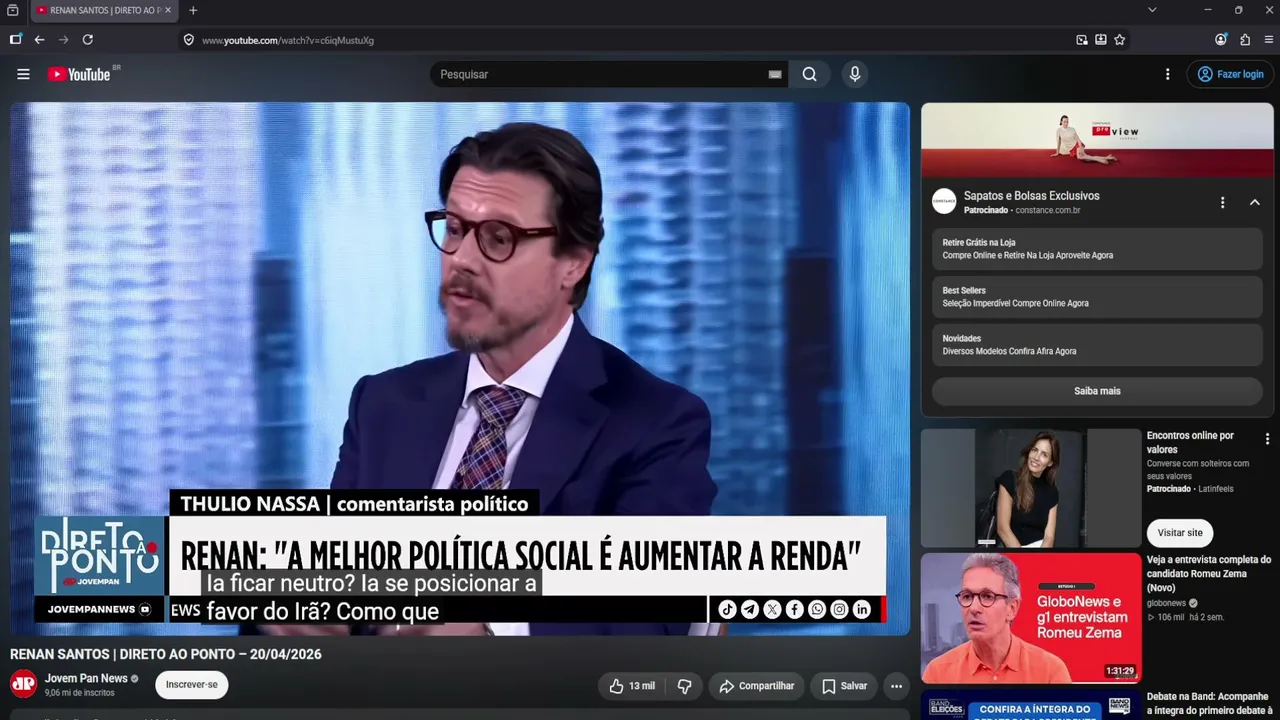Open YouTube settings three-dot menu
This screenshot has height=720, width=1280.
pos(1167,74)
